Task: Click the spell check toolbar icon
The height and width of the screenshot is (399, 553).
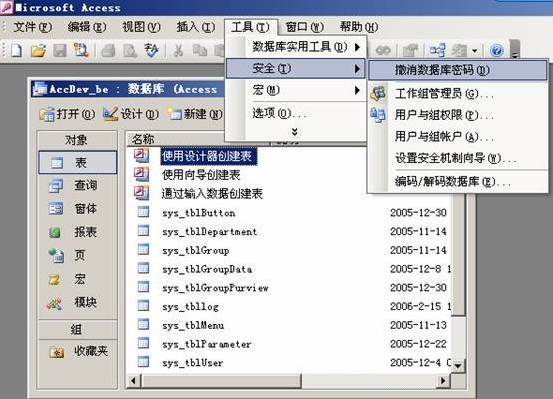Action: [151, 50]
